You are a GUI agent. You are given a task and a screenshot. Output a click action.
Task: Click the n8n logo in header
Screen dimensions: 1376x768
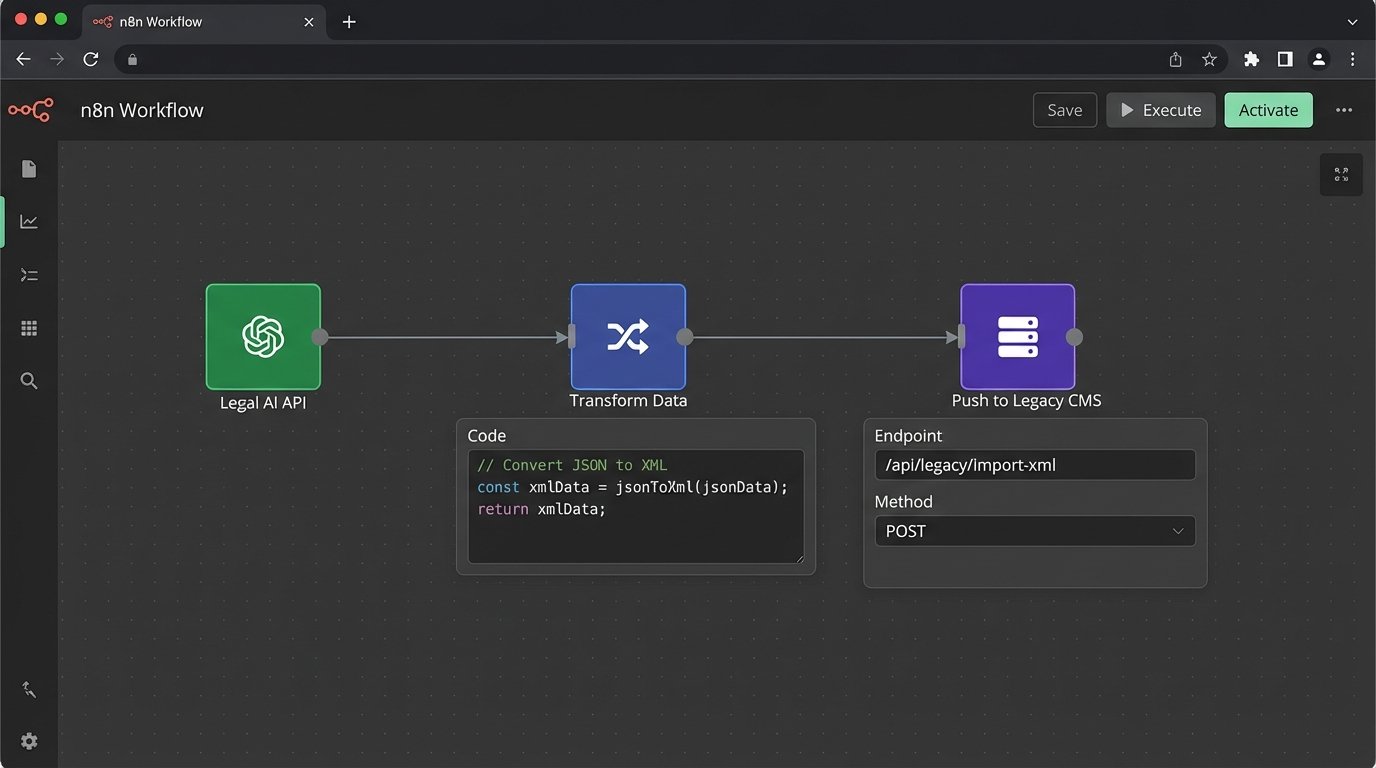[x=30, y=110]
